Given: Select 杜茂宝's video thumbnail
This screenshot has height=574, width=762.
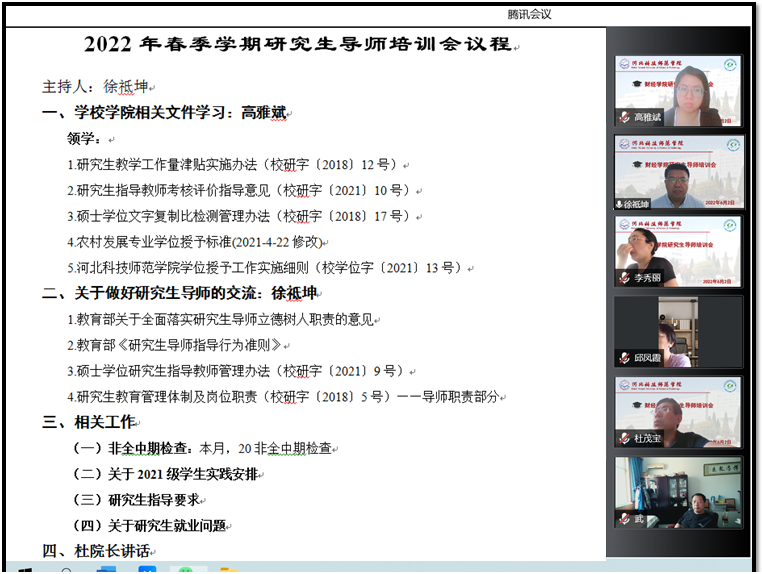Looking at the screenshot, I should click(x=678, y=408).
